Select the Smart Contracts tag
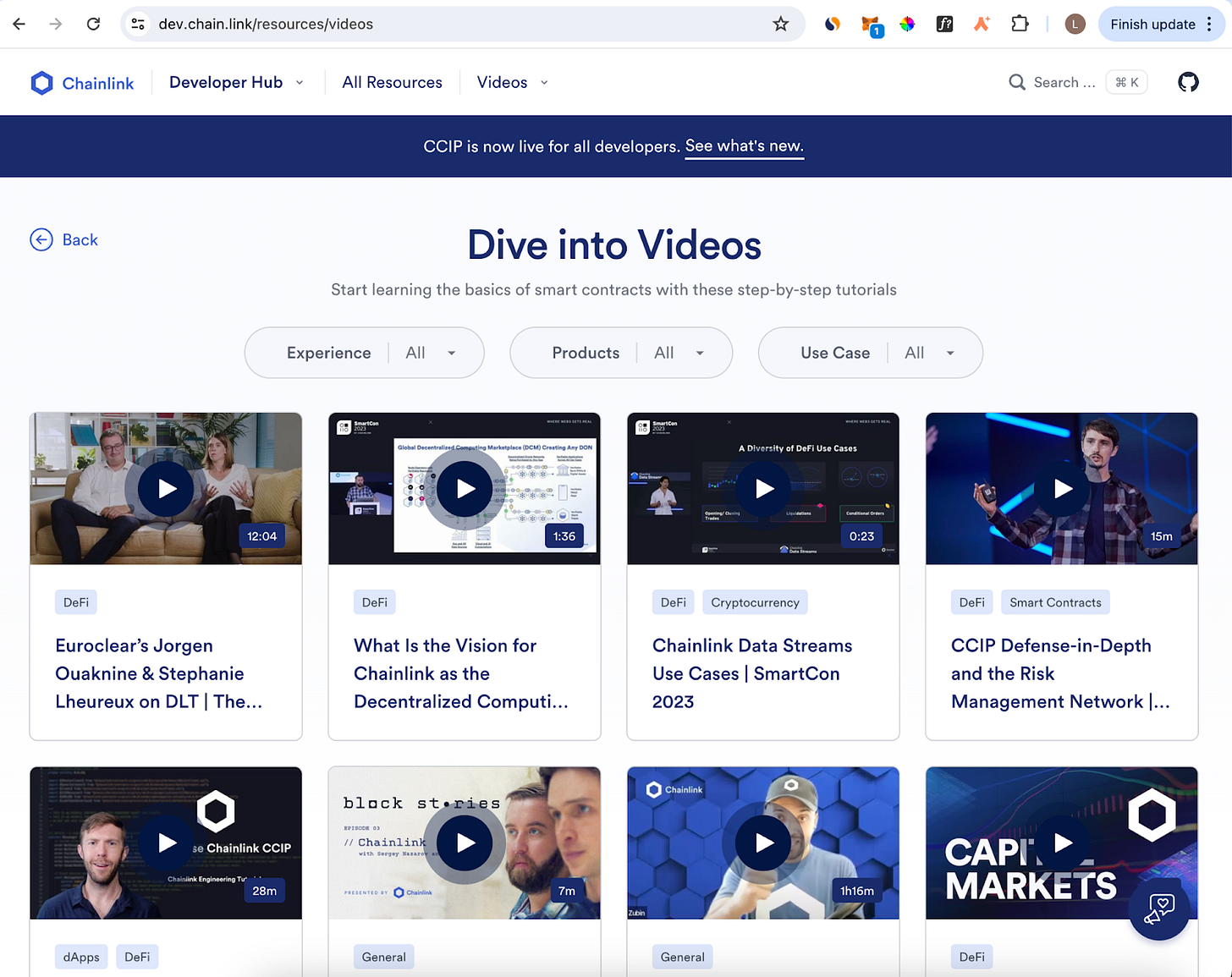1232x977 pixels. [x=1055, y=602]
